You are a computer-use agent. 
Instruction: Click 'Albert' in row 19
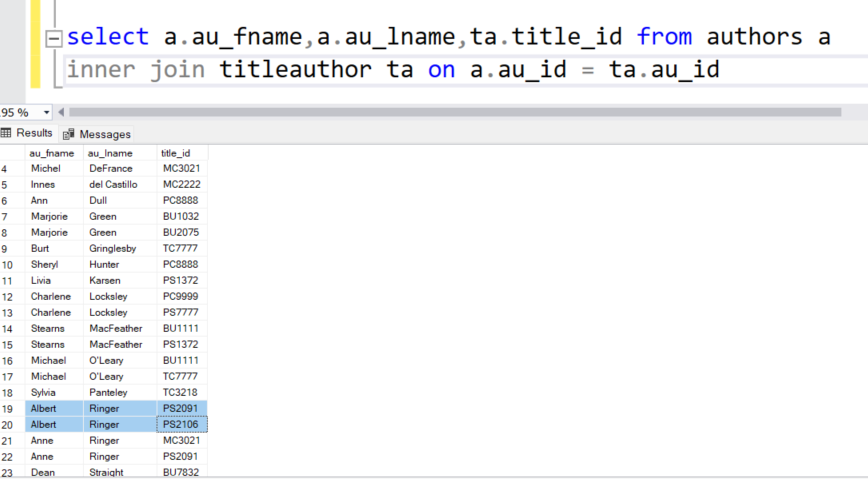point(54,409)
